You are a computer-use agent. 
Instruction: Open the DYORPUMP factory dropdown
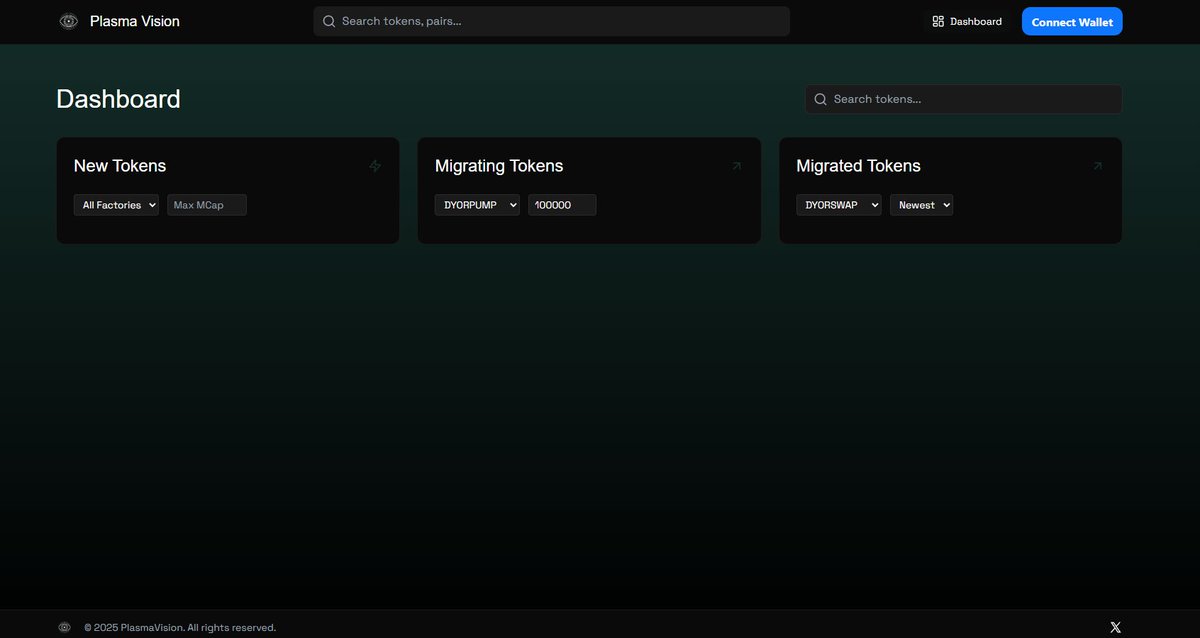coord(477,205)
